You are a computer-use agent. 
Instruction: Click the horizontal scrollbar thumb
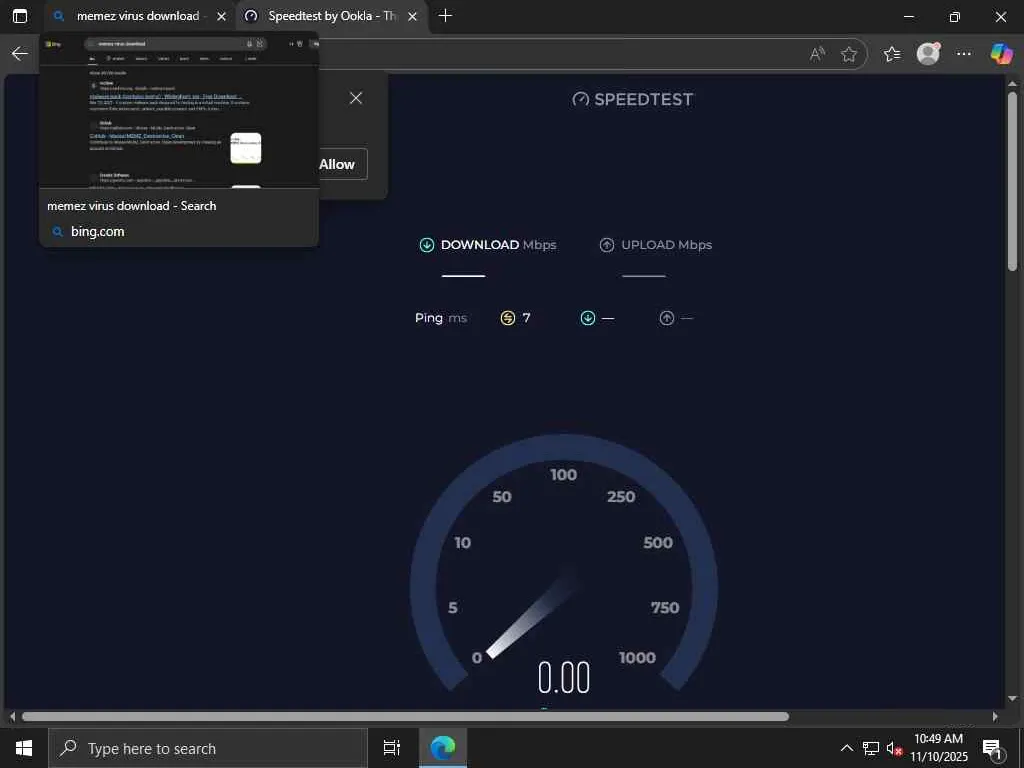pyautogui.click(x=405, y=716)
